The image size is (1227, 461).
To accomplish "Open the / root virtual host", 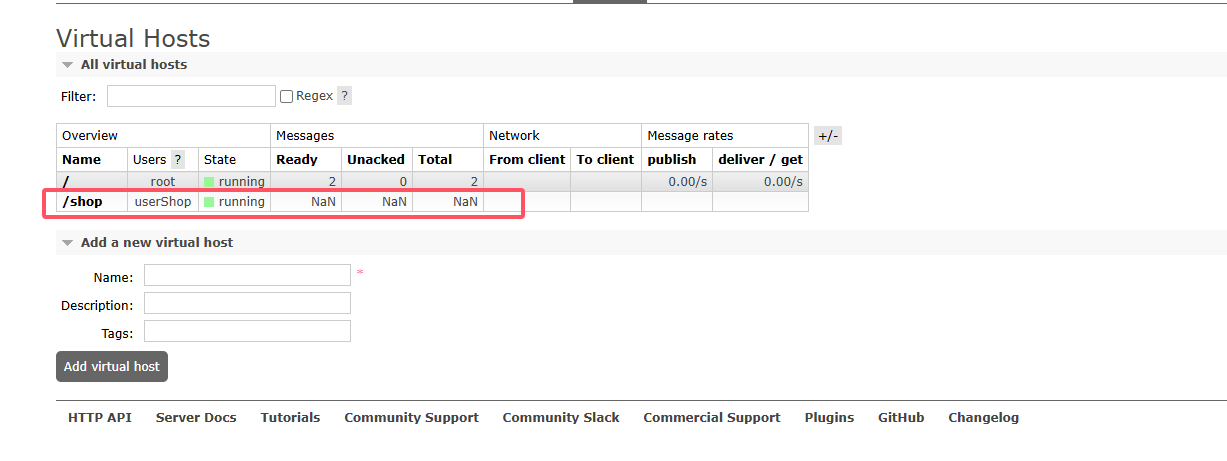I will (66, 182).
